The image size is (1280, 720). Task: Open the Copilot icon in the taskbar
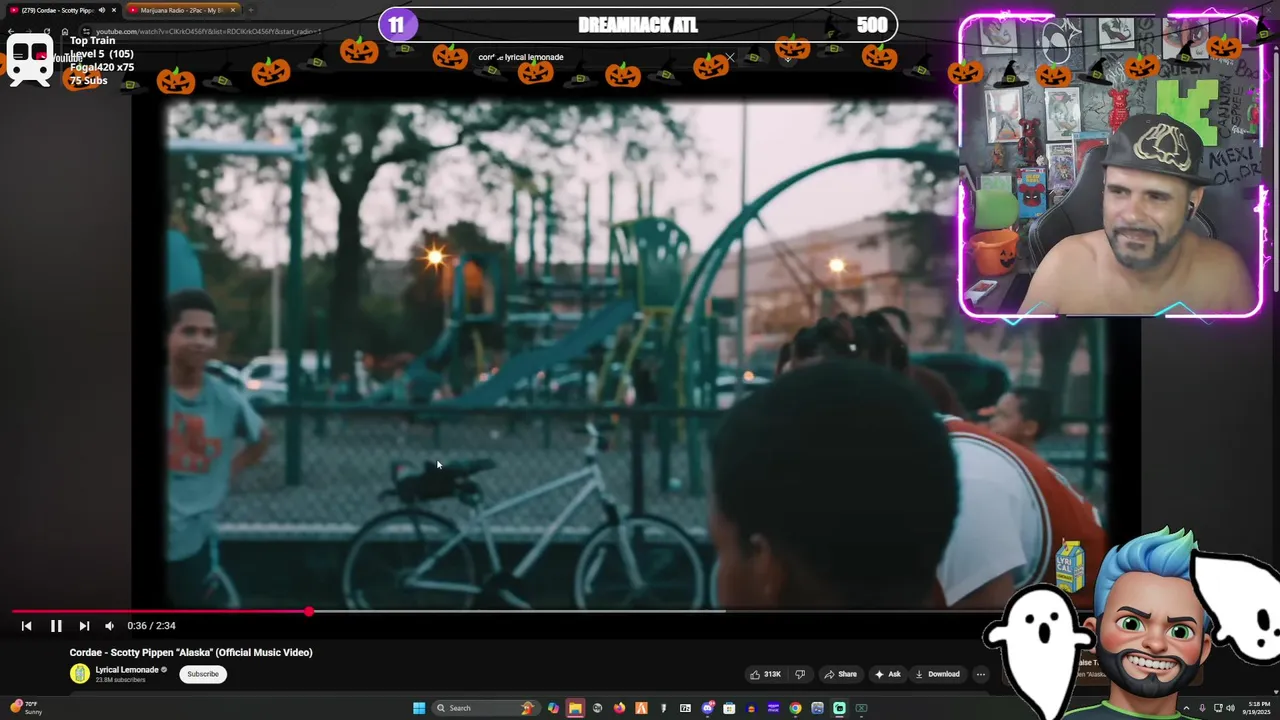(x=553, y=708)
